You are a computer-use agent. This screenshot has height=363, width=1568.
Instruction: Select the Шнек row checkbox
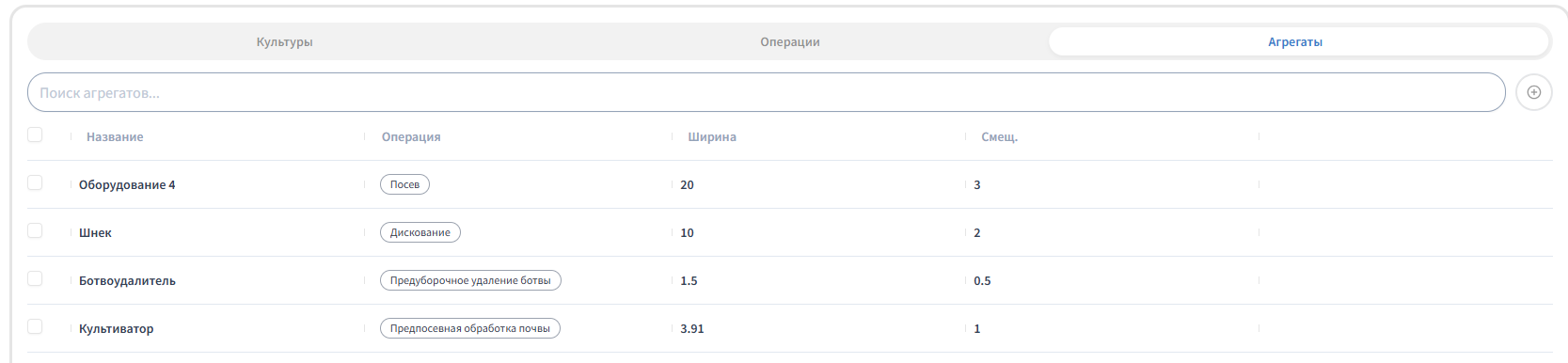35,230
